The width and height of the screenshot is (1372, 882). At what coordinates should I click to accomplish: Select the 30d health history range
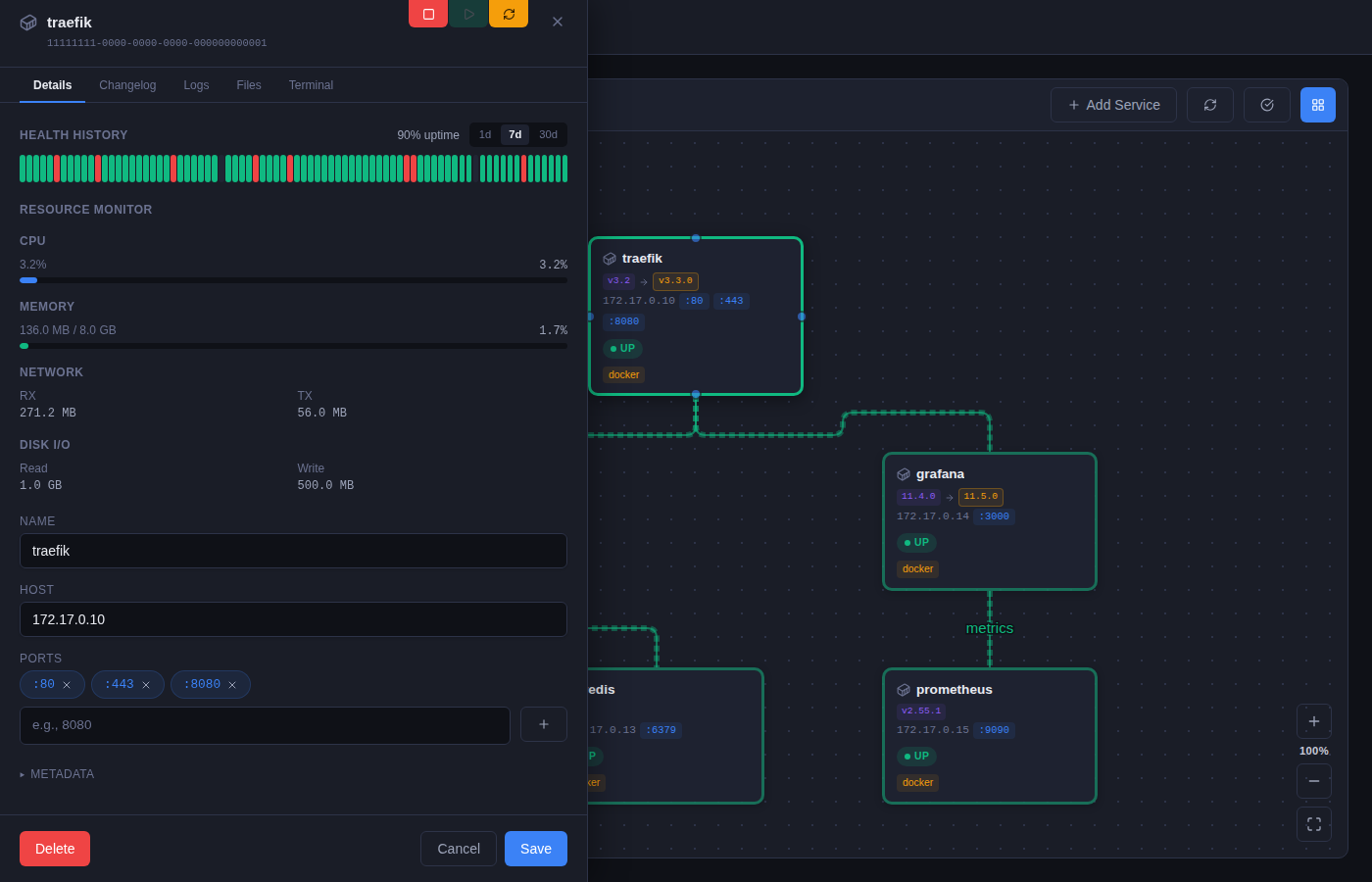coord(548,135)
